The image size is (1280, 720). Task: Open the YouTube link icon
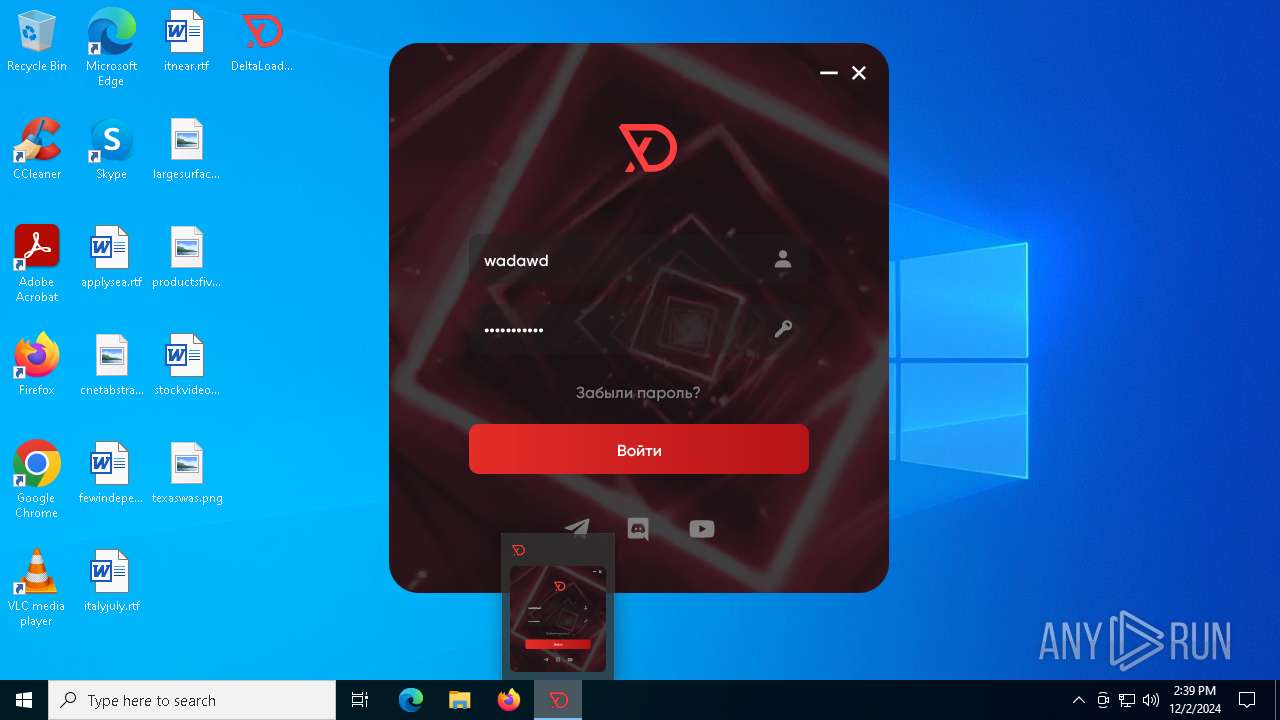(702, 529)
